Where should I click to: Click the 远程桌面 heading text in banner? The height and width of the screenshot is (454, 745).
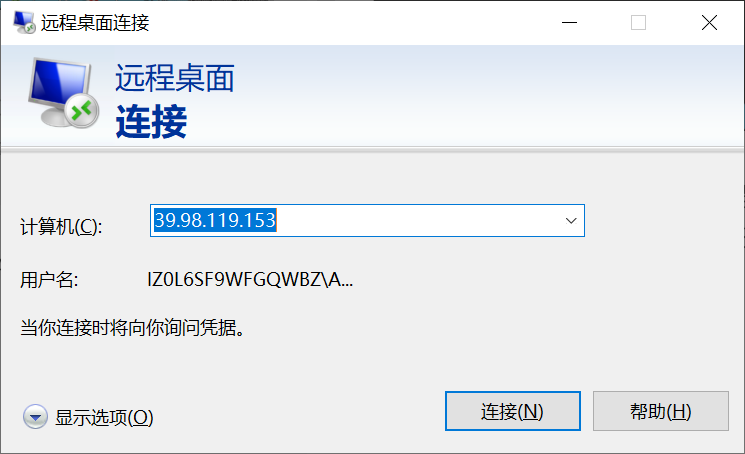[x=175, y=78]
